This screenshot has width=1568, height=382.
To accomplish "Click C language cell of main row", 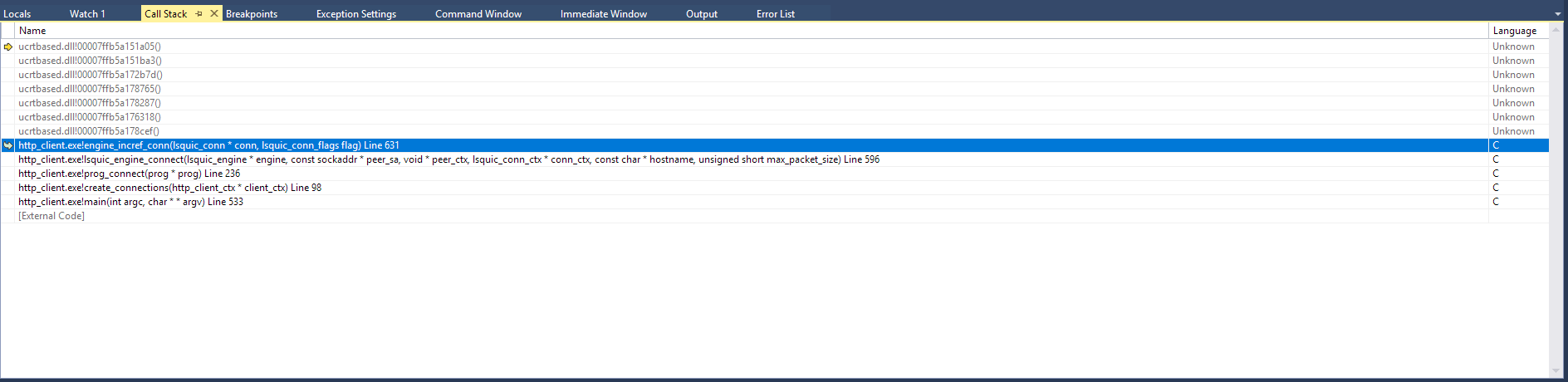I will click(x=1496, y=202).
